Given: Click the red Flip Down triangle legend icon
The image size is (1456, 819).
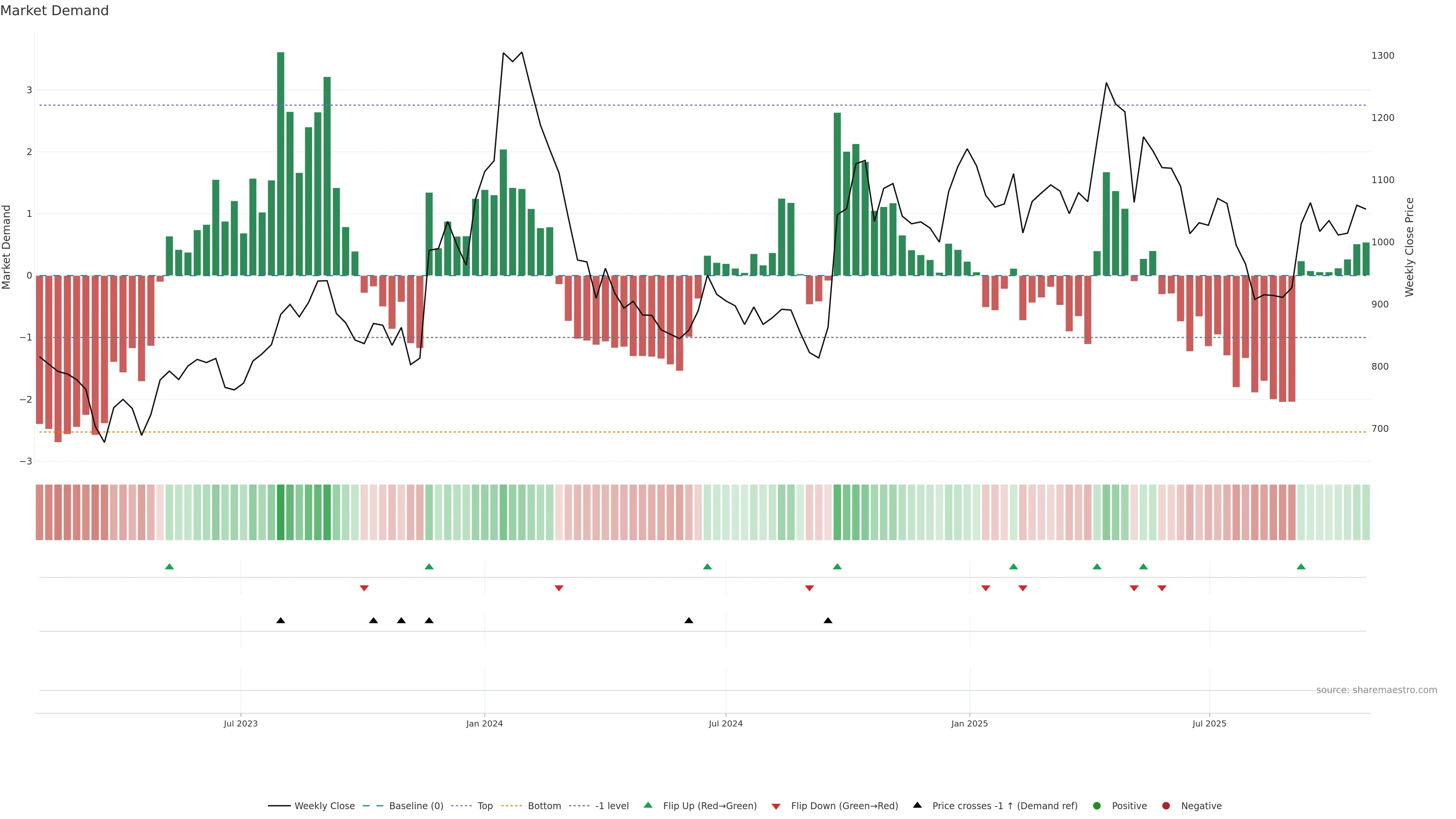Looking at the screenshot, I should (776, 806).
